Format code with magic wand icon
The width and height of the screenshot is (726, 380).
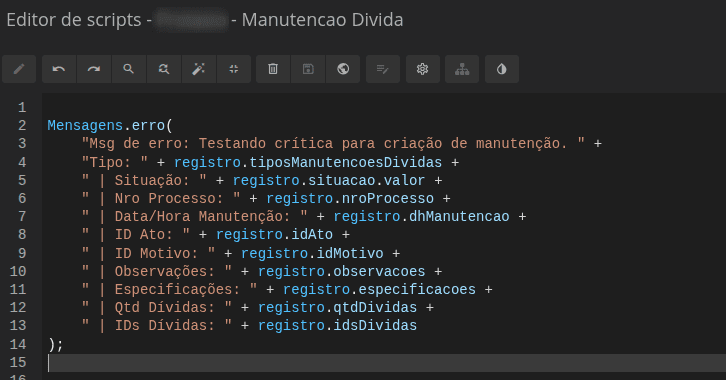point(199,69)
